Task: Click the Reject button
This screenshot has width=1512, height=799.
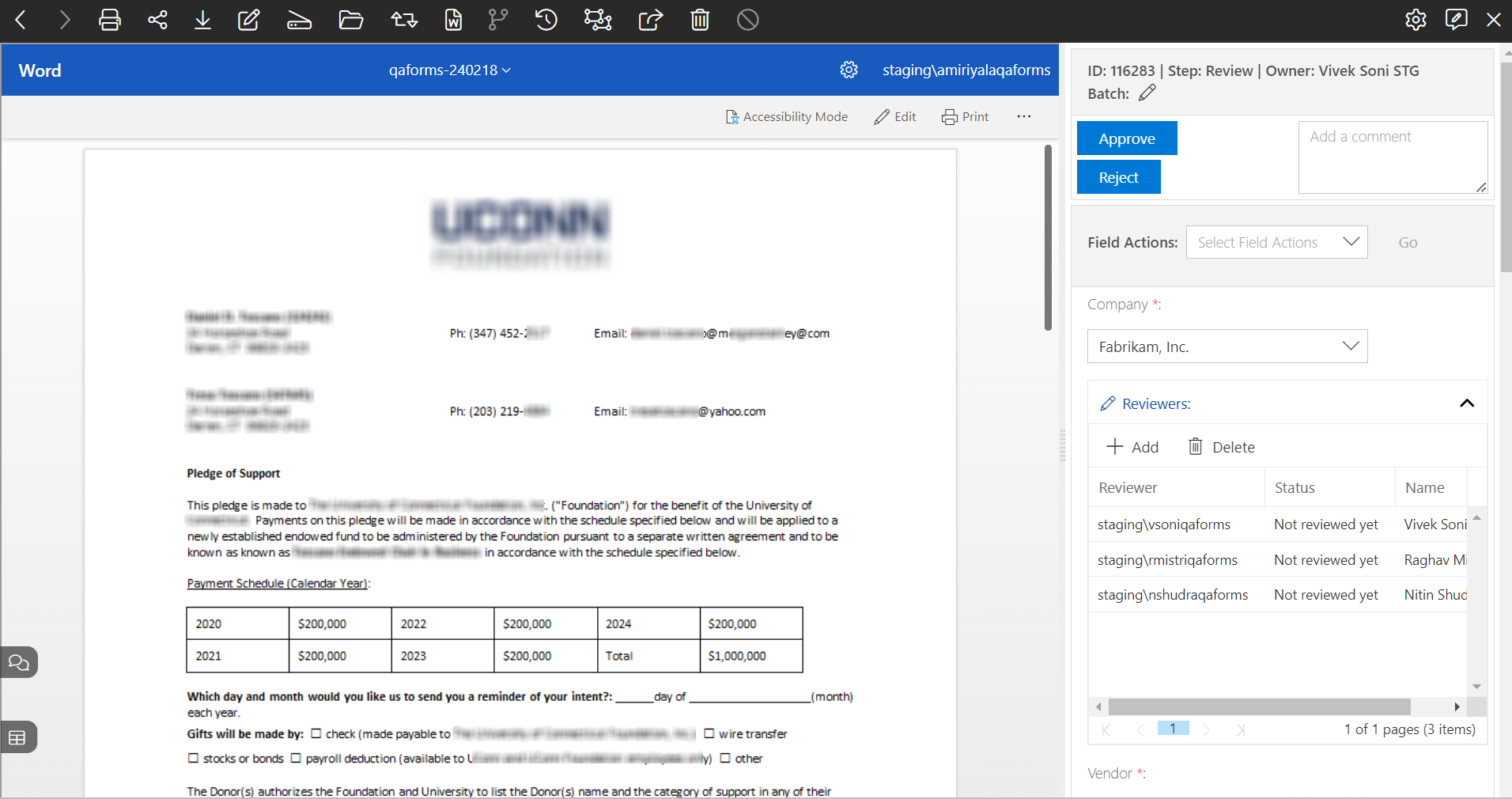Action: [x=1118, y=177]
